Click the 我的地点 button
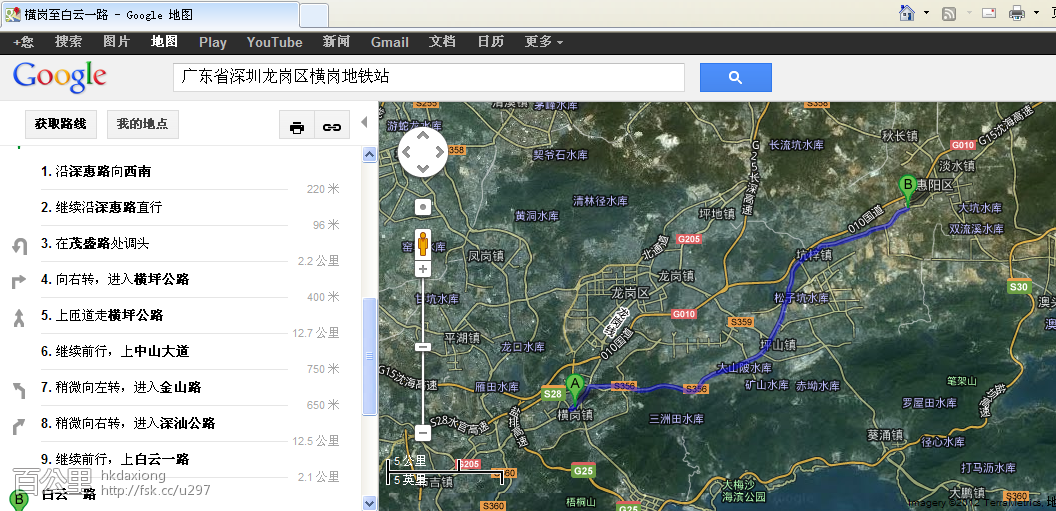 point(142,124)
